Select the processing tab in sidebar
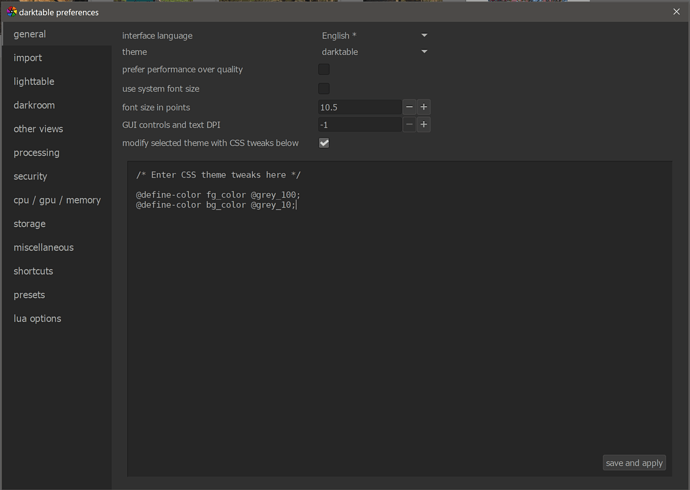 click(36, 153)
